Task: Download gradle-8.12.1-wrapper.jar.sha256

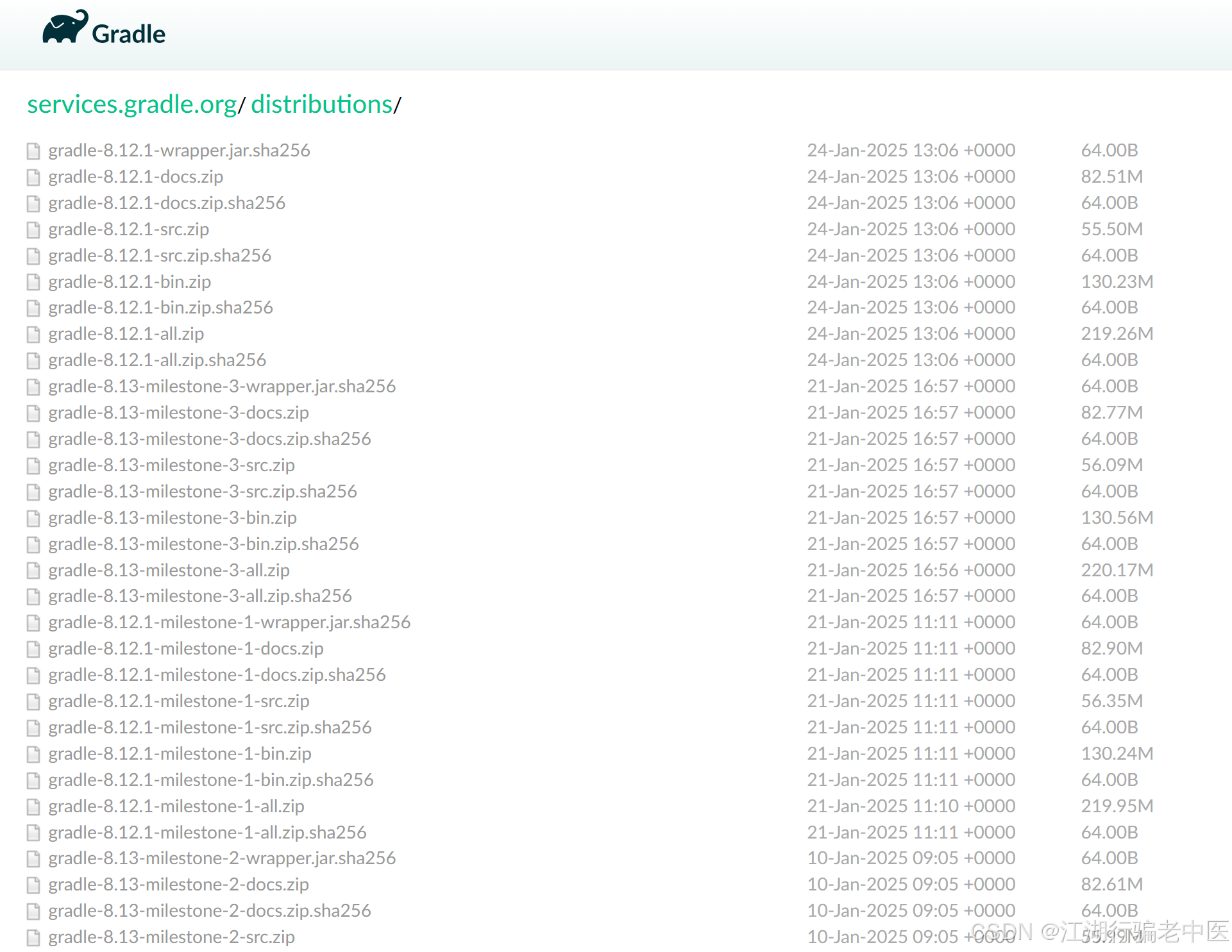Action: 179,151
